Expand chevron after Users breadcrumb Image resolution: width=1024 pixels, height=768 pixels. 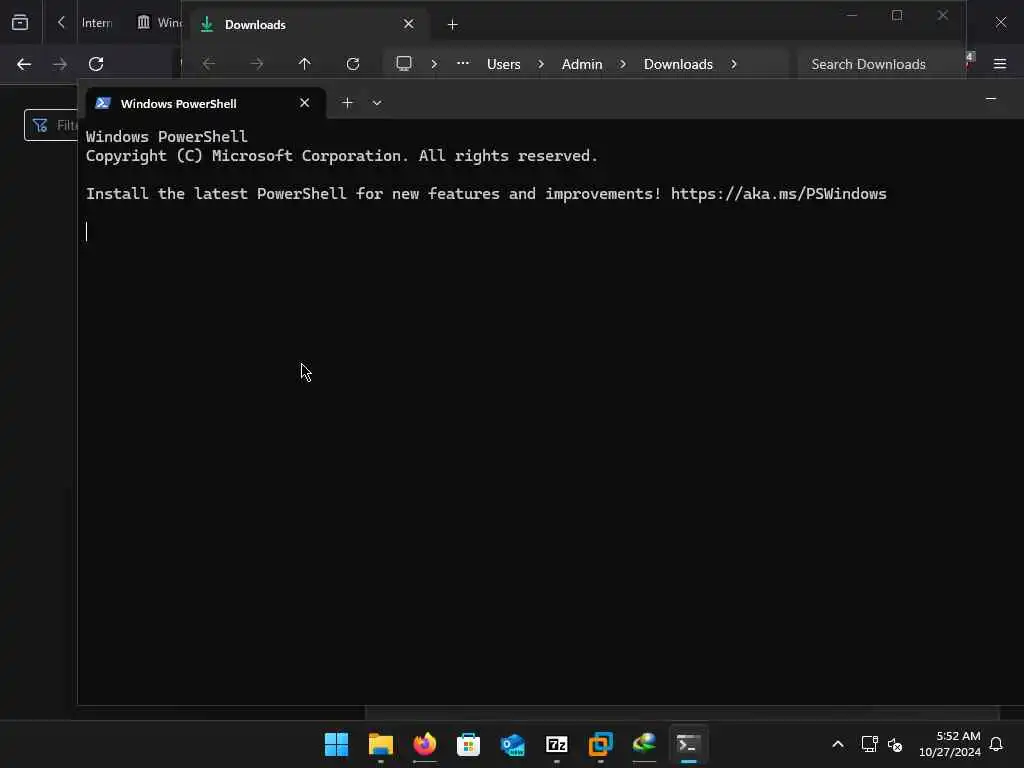(x=541, y=64)
